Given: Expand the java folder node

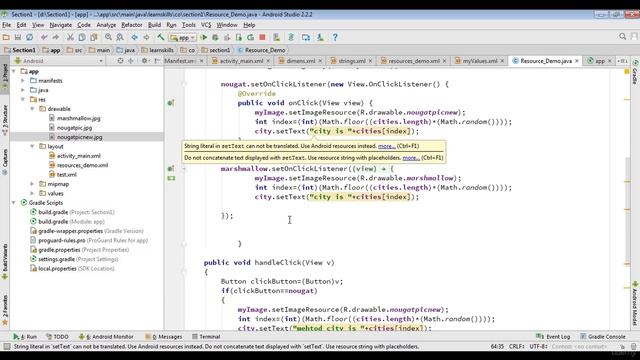Looking at the screenshot, I should point(23,90).
